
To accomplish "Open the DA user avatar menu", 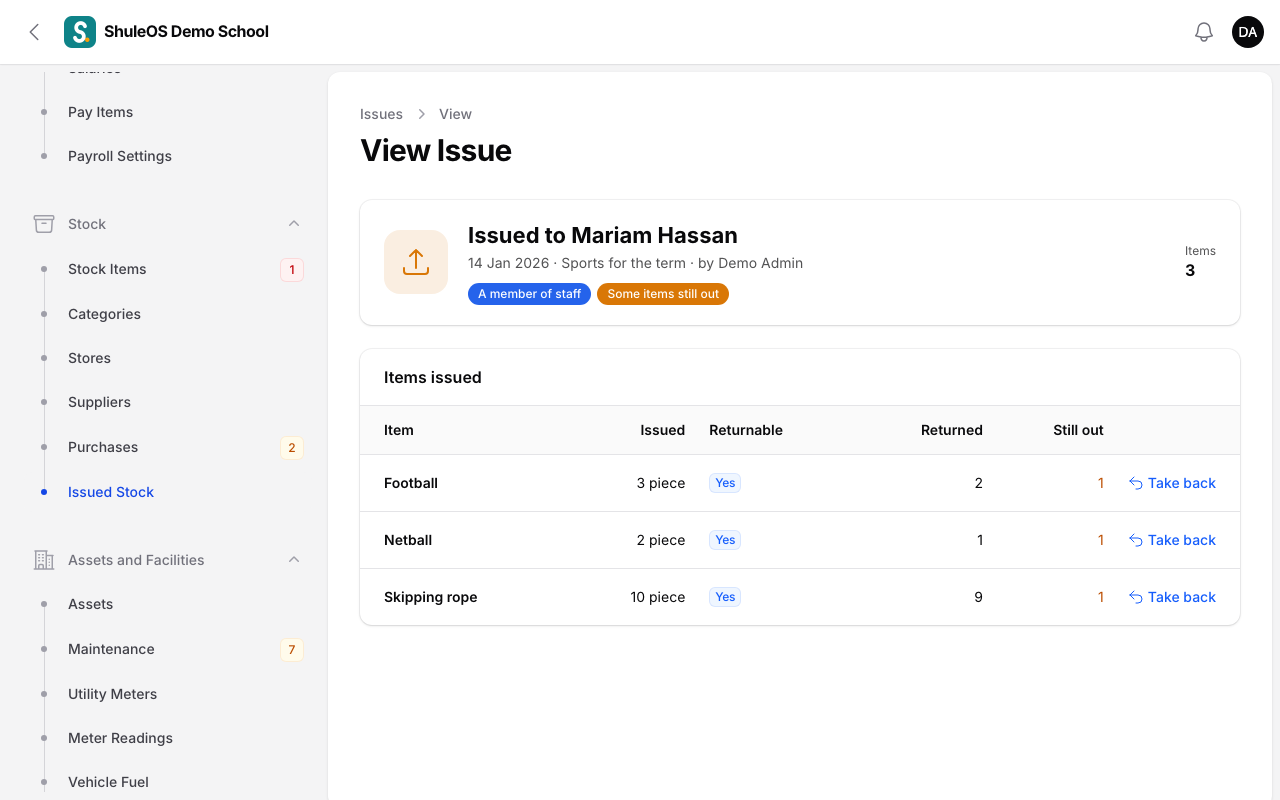I will click(x=1248, y=32).
